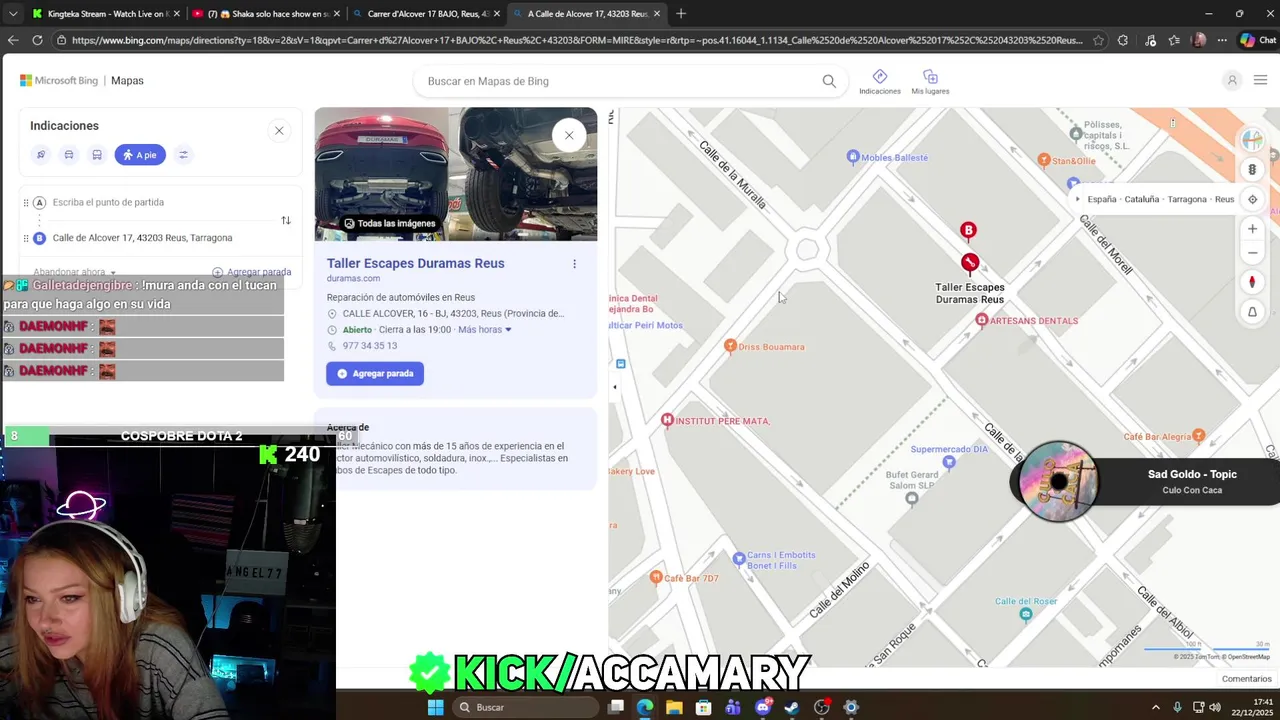
Task: Select the A pie walking mode
Action: 140,155
